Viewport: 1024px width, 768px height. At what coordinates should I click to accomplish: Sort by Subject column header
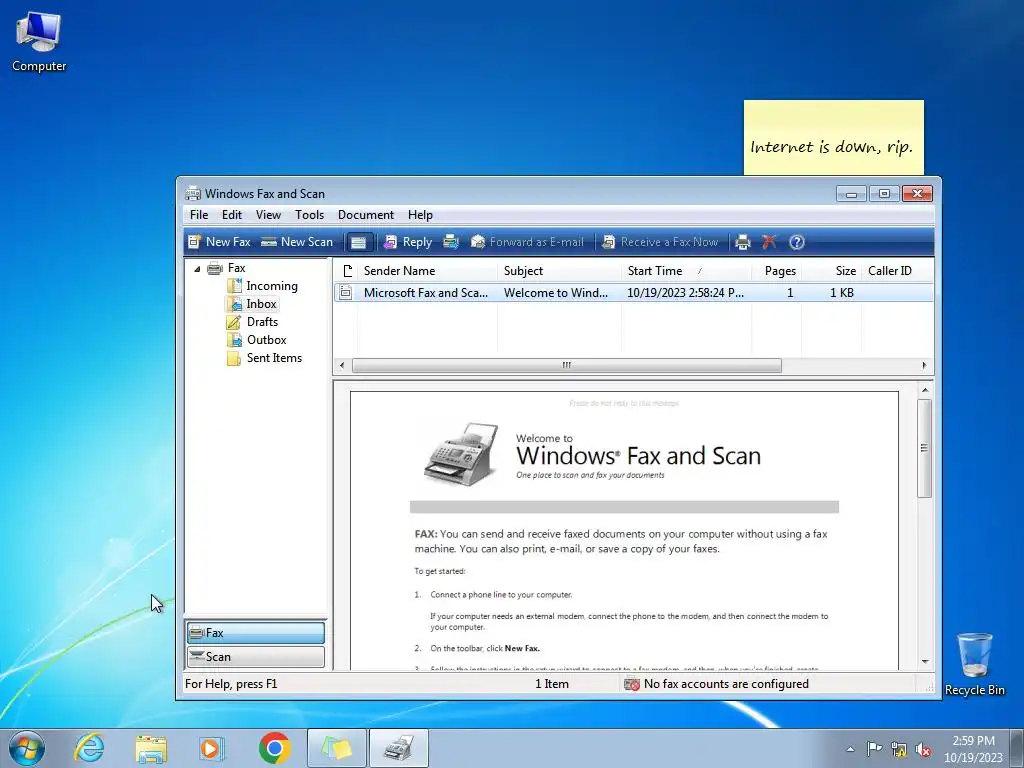(559, 271)
